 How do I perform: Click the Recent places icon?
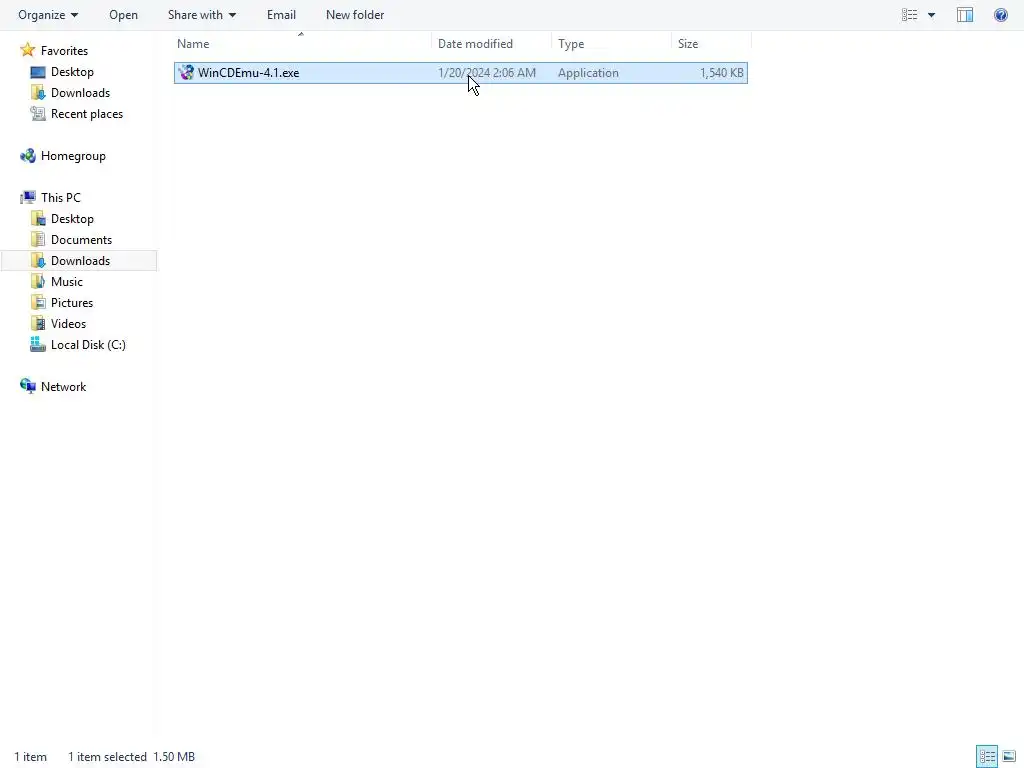coord(38,114)
